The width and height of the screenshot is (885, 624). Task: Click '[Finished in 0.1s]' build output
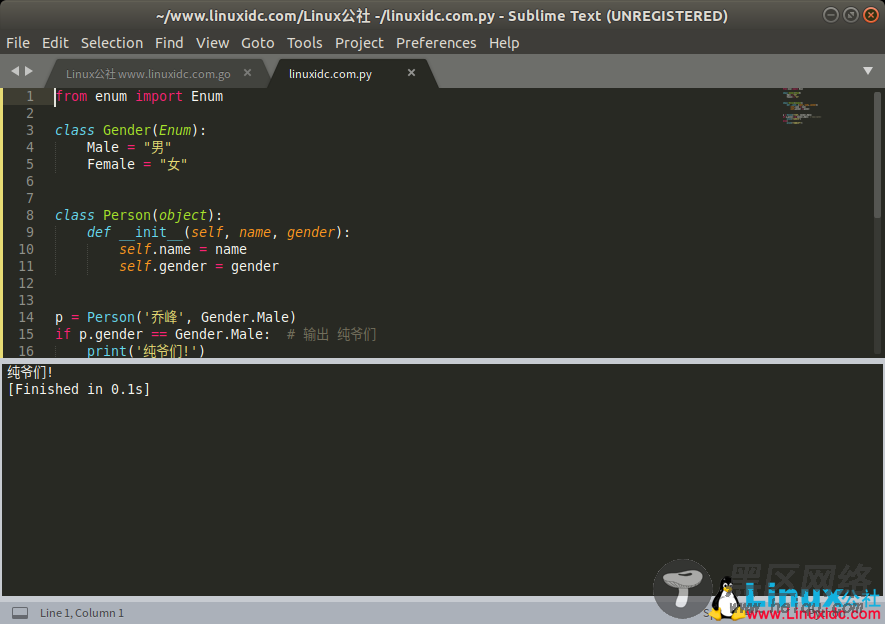pyautogui.click(x=79, y=389)
